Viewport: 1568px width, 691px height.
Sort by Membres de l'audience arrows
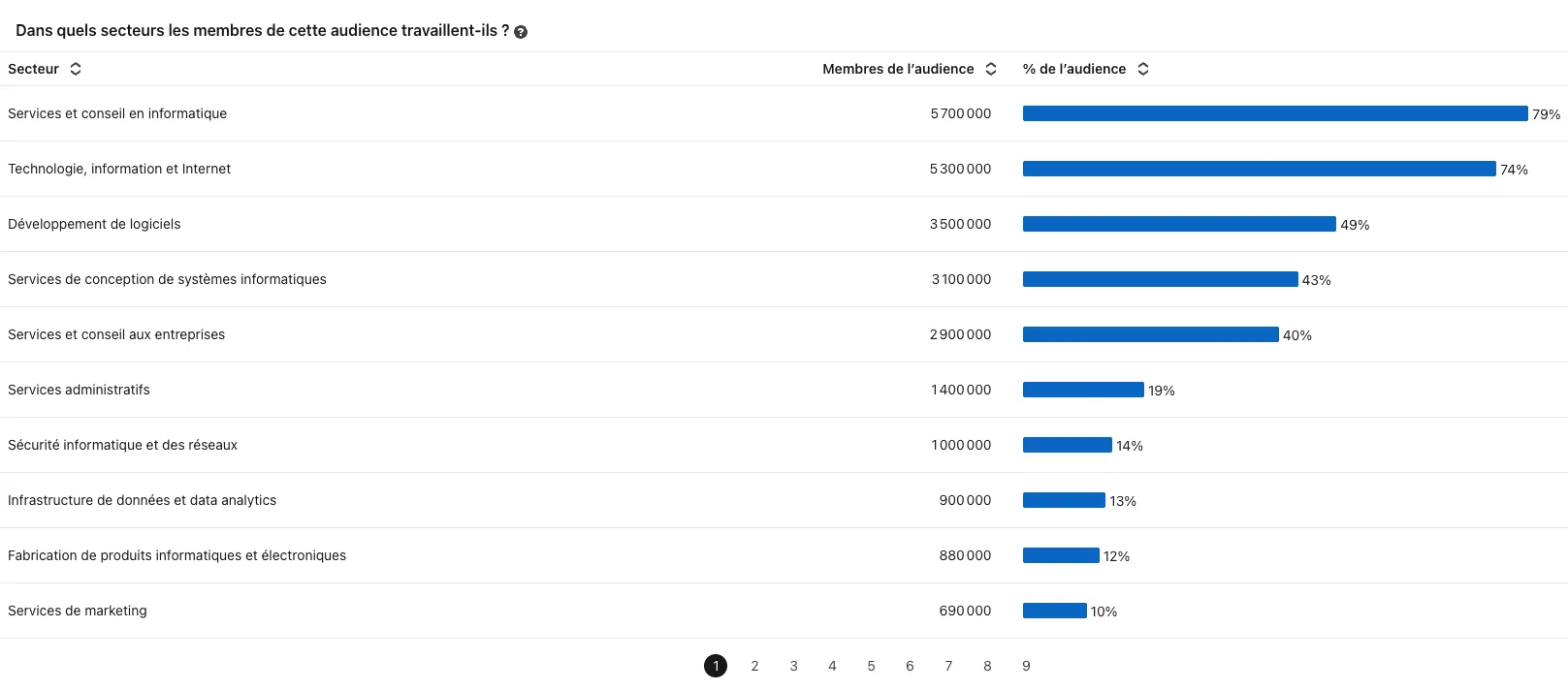click(x=991, y=69)
